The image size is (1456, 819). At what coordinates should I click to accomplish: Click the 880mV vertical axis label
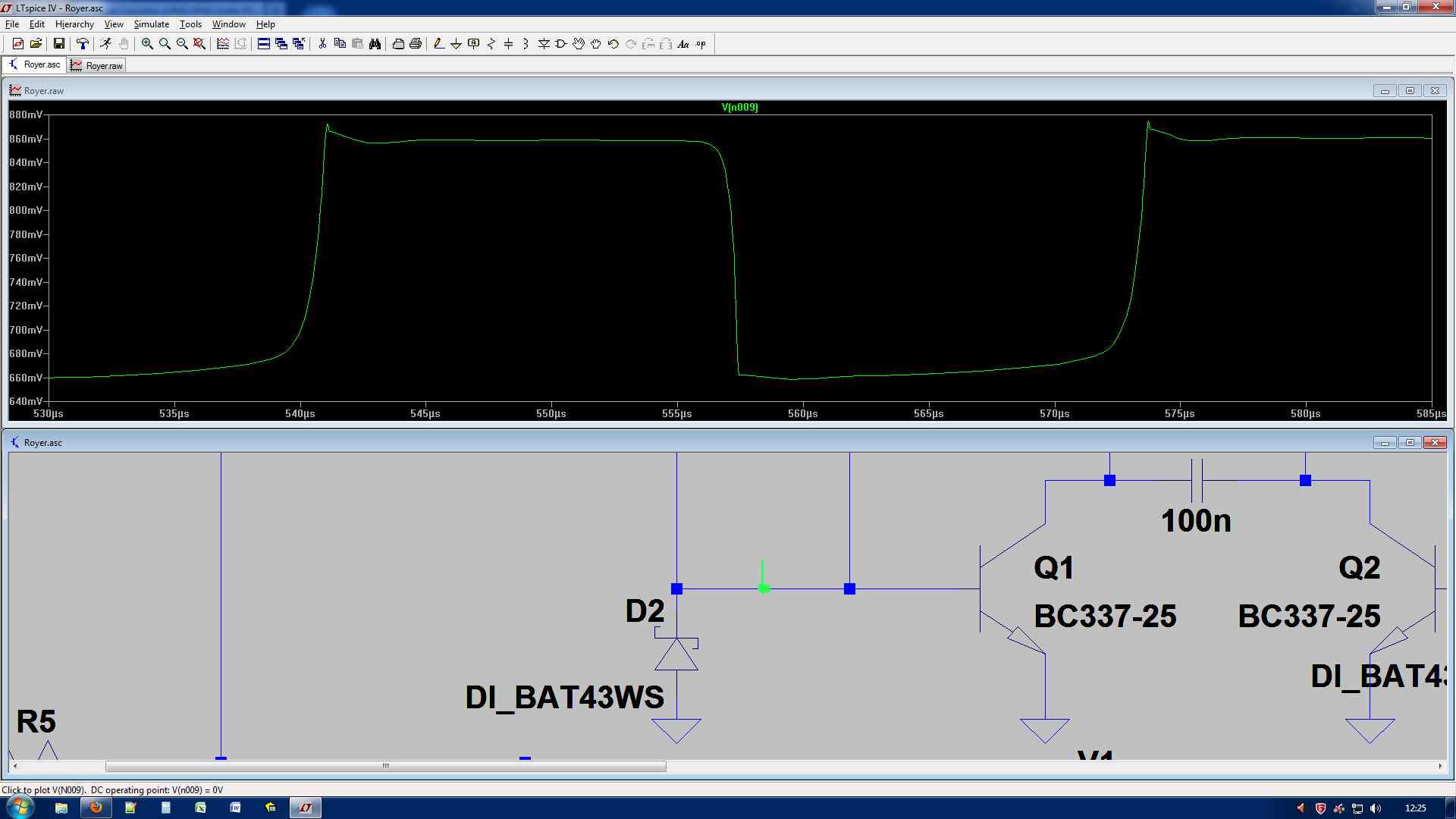(x=26, y=115)
